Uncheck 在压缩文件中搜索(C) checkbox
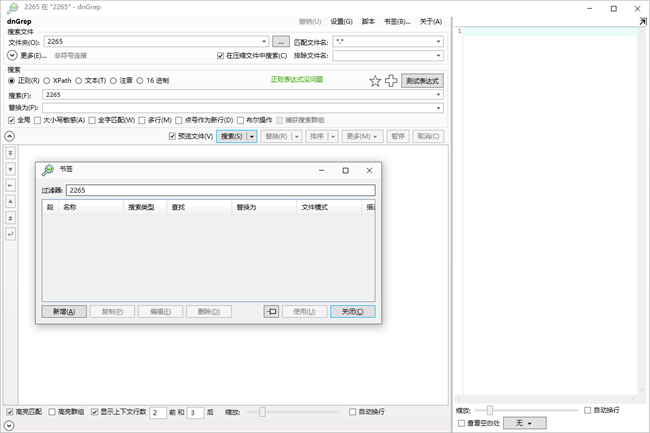This screenshot has height=433, width=650. pyautogui.click(x=221, y=56)
